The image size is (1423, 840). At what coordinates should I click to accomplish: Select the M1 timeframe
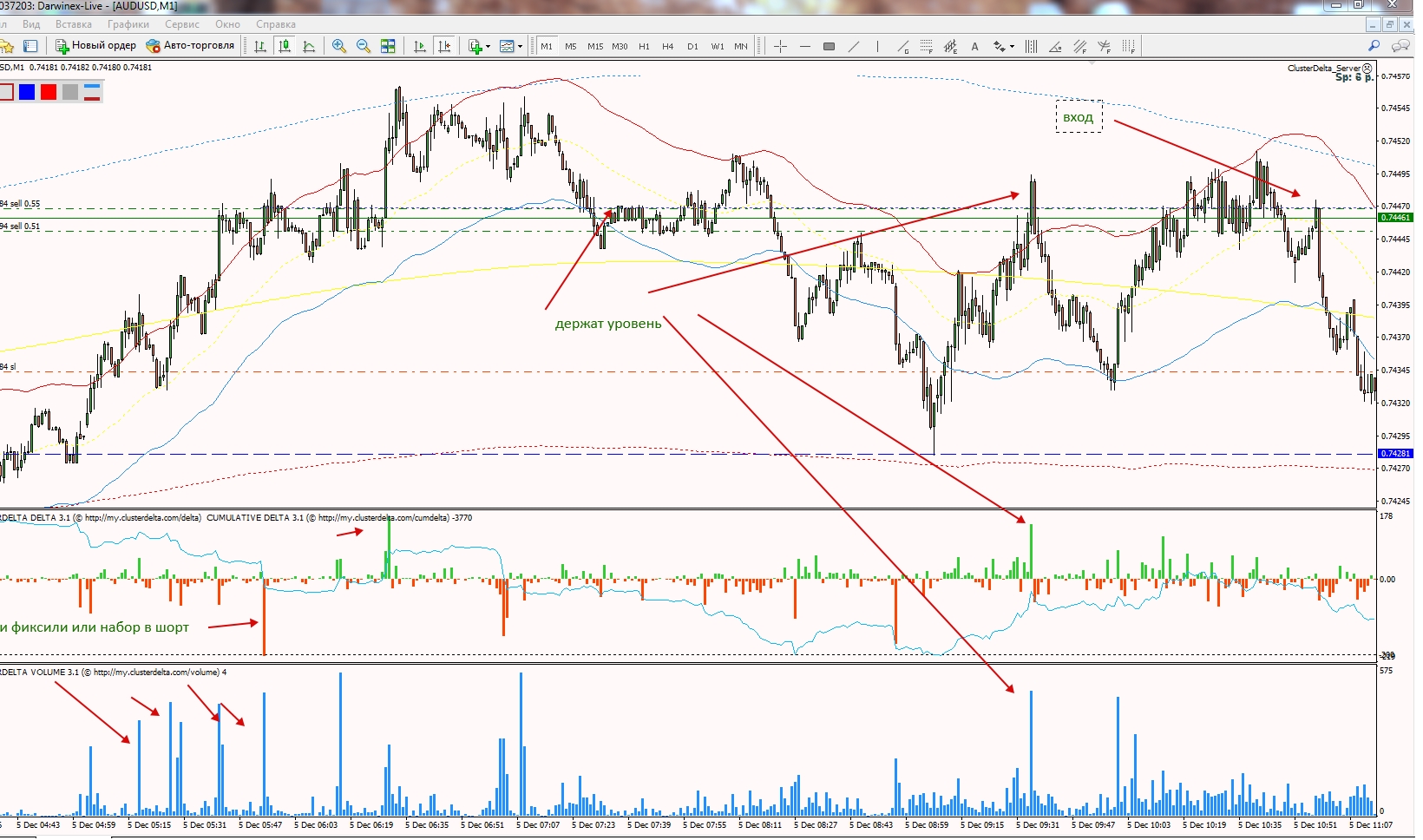click(x=547, y=46)
